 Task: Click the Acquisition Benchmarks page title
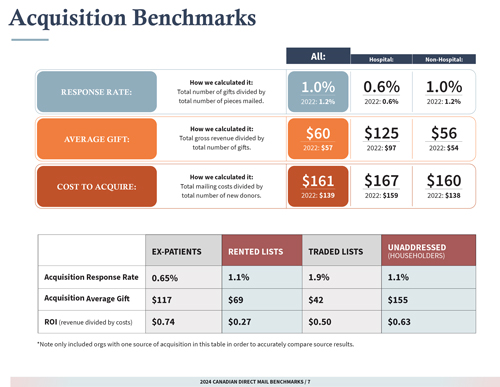(x=133, y=17)
